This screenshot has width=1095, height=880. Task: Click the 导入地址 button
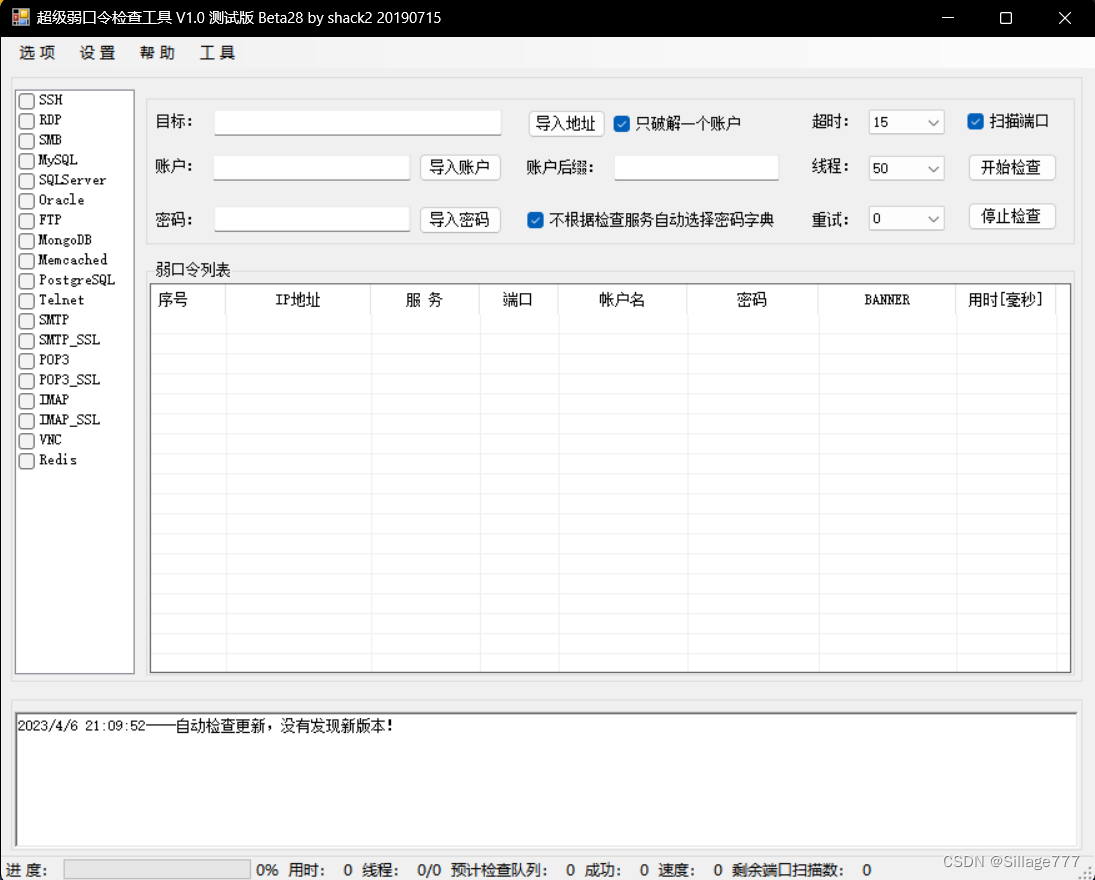click(x=566, y=124)
